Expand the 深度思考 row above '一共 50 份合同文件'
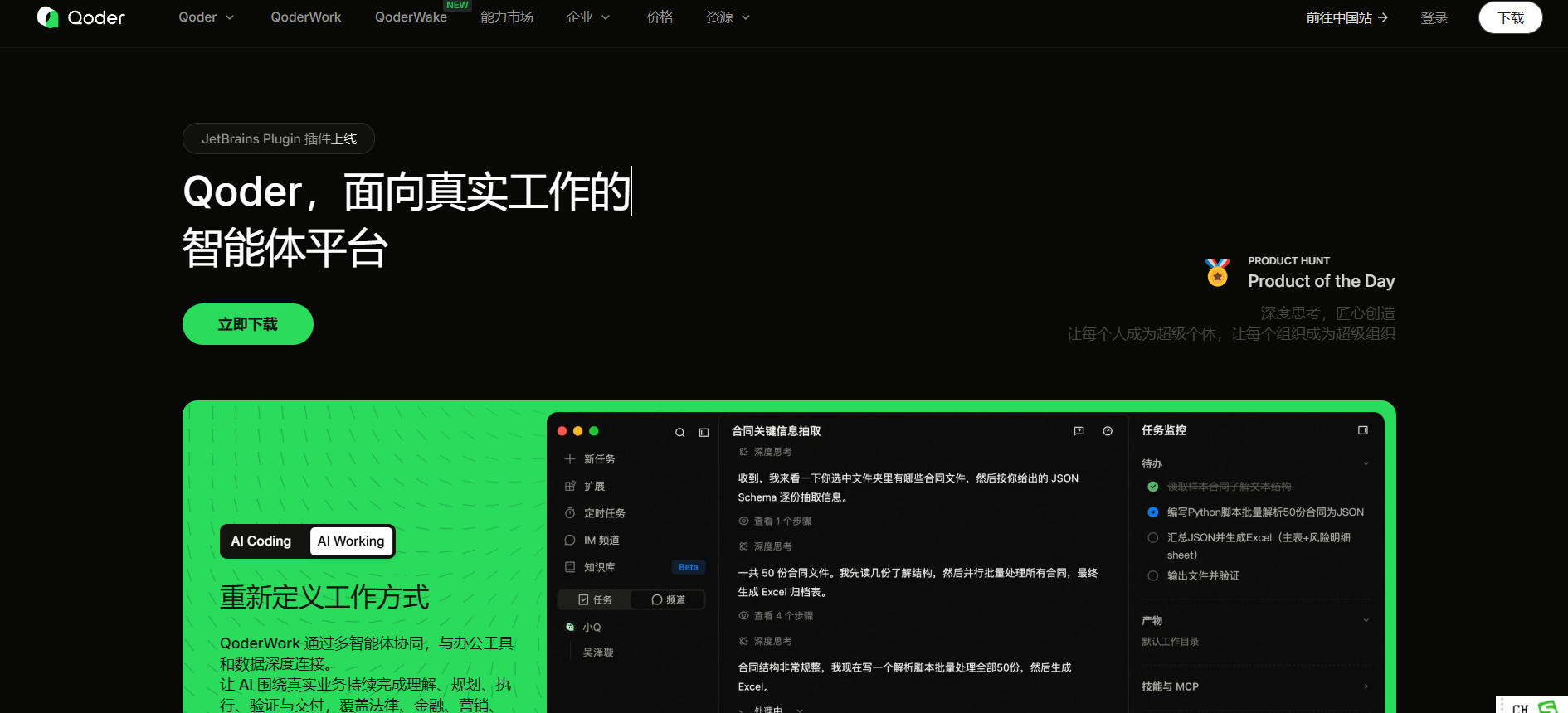 (x=765, y=546)
